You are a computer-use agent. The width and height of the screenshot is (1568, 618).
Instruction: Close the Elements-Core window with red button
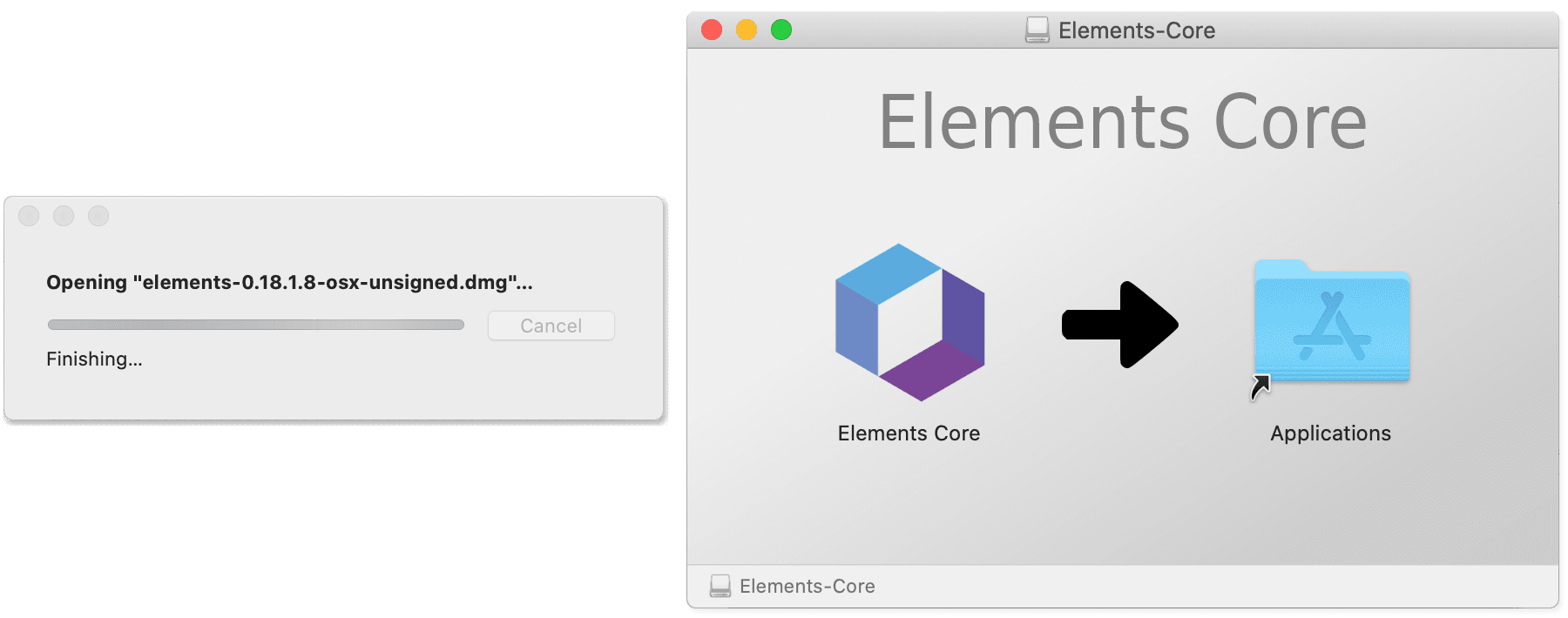[x=712, y=30]
